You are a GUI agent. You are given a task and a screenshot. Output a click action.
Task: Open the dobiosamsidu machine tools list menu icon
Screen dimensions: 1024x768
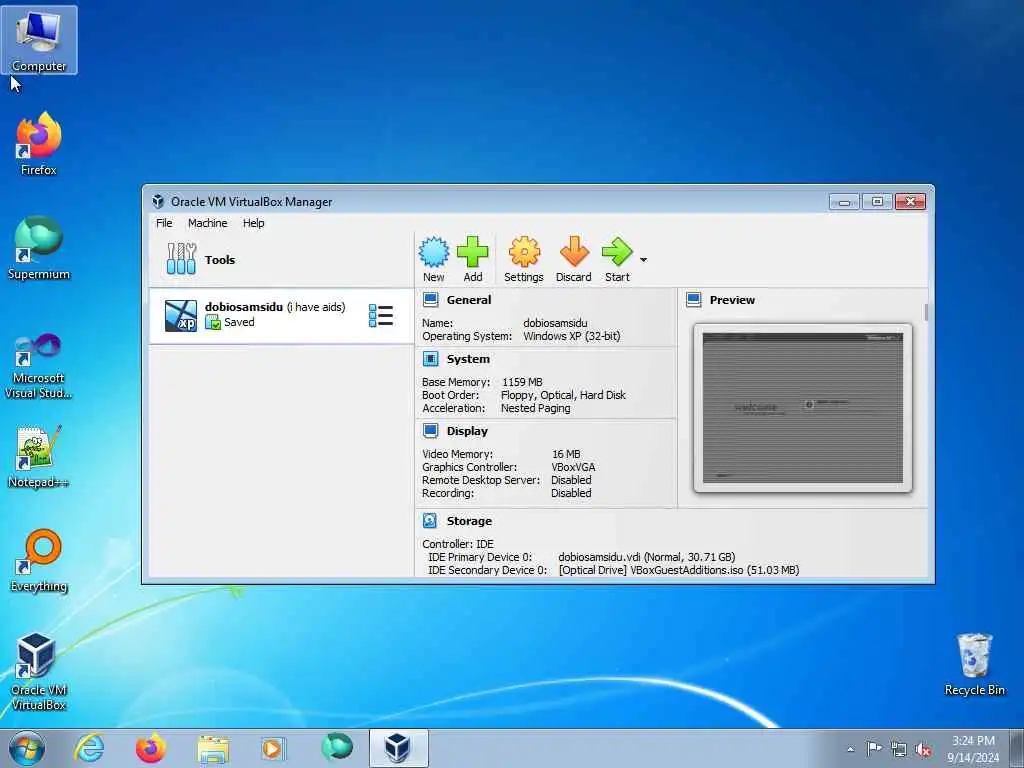click(x=381, y=315)
